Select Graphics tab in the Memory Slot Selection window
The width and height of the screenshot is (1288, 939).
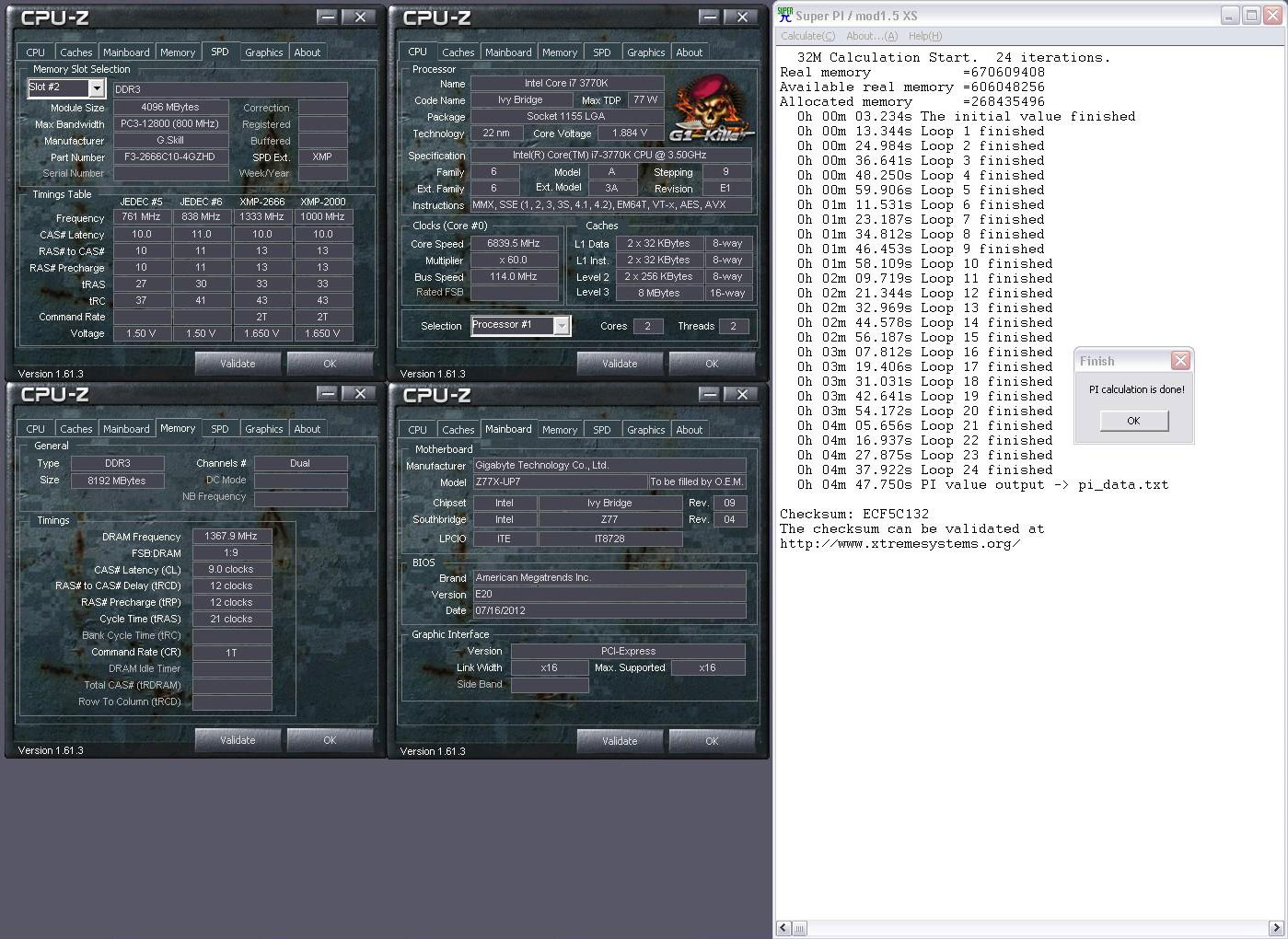click(x=264, y=52)
